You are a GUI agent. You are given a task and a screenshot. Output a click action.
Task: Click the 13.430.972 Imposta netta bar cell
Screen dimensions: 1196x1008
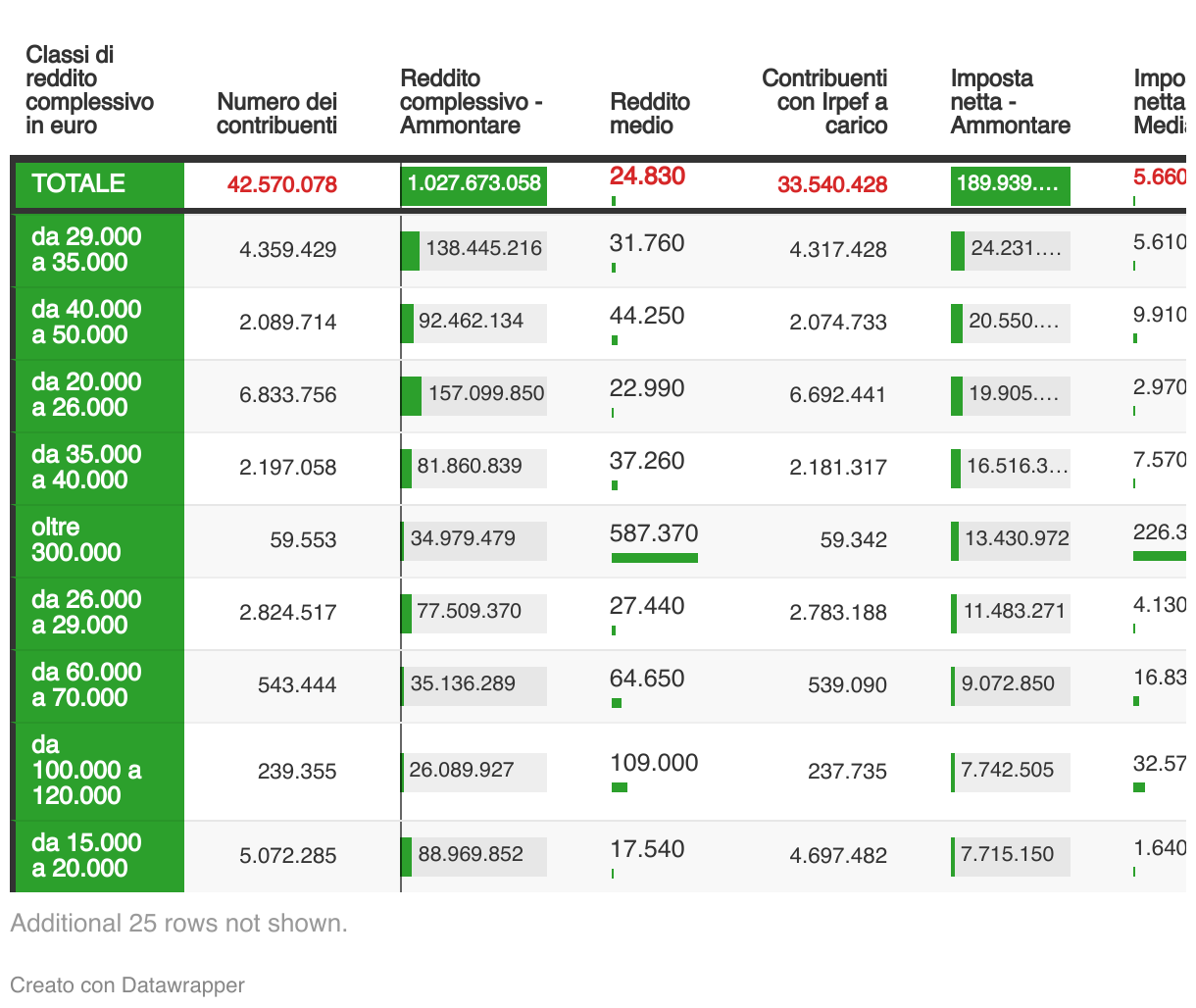[1010, 540]
